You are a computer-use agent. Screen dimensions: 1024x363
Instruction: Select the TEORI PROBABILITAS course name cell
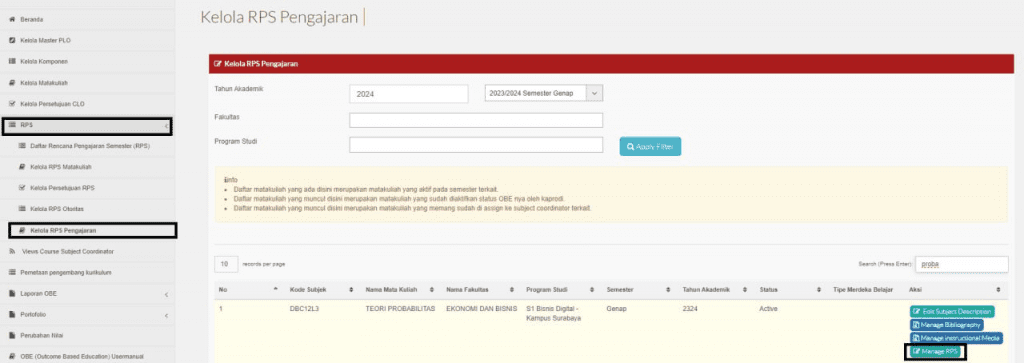[400, 308]
